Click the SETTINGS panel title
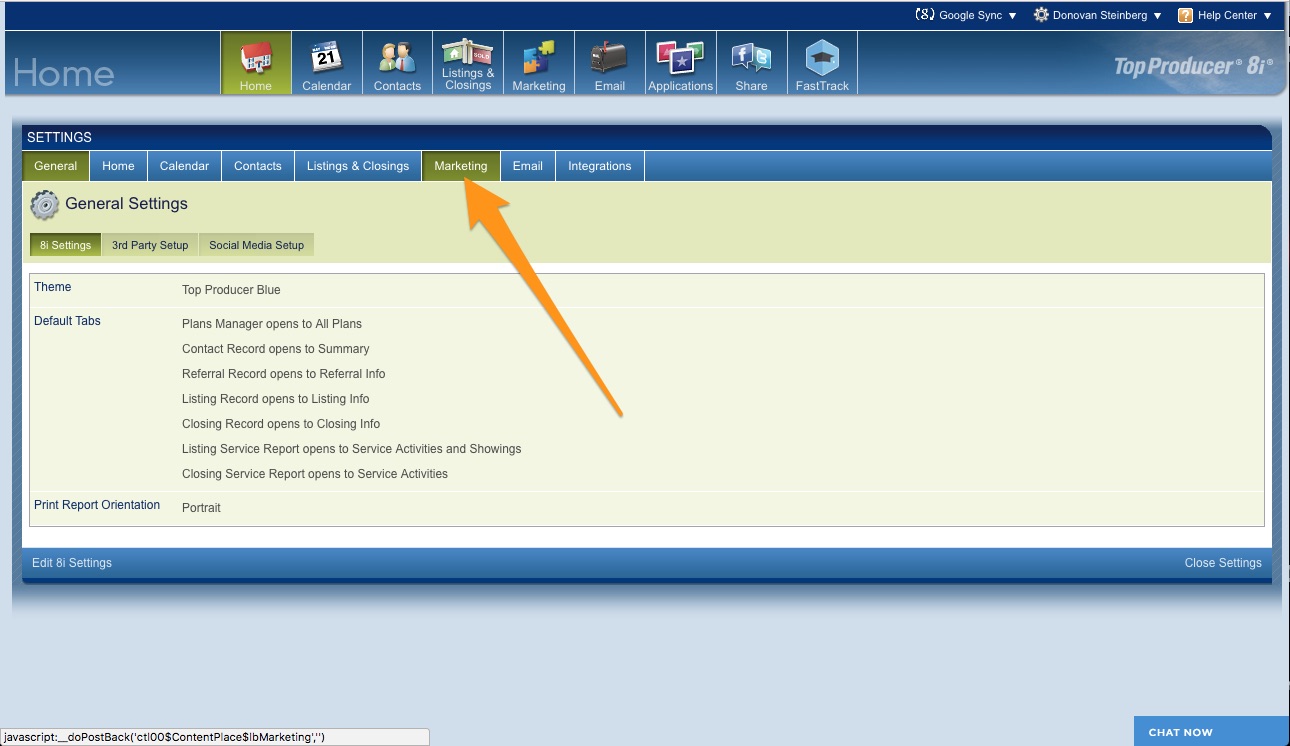Screen dimensions: 1290x746 pos(59,137)
